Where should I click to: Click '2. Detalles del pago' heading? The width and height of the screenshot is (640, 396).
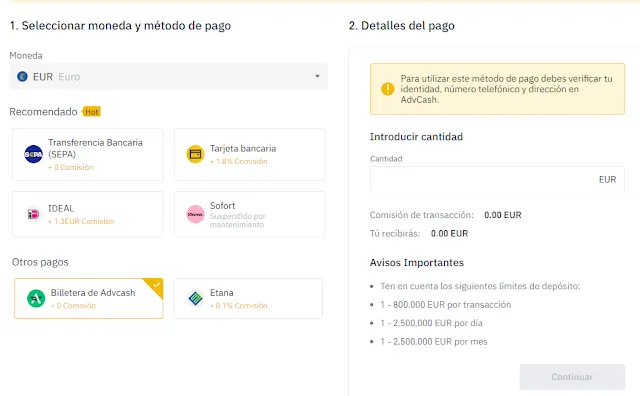point(402,26)
